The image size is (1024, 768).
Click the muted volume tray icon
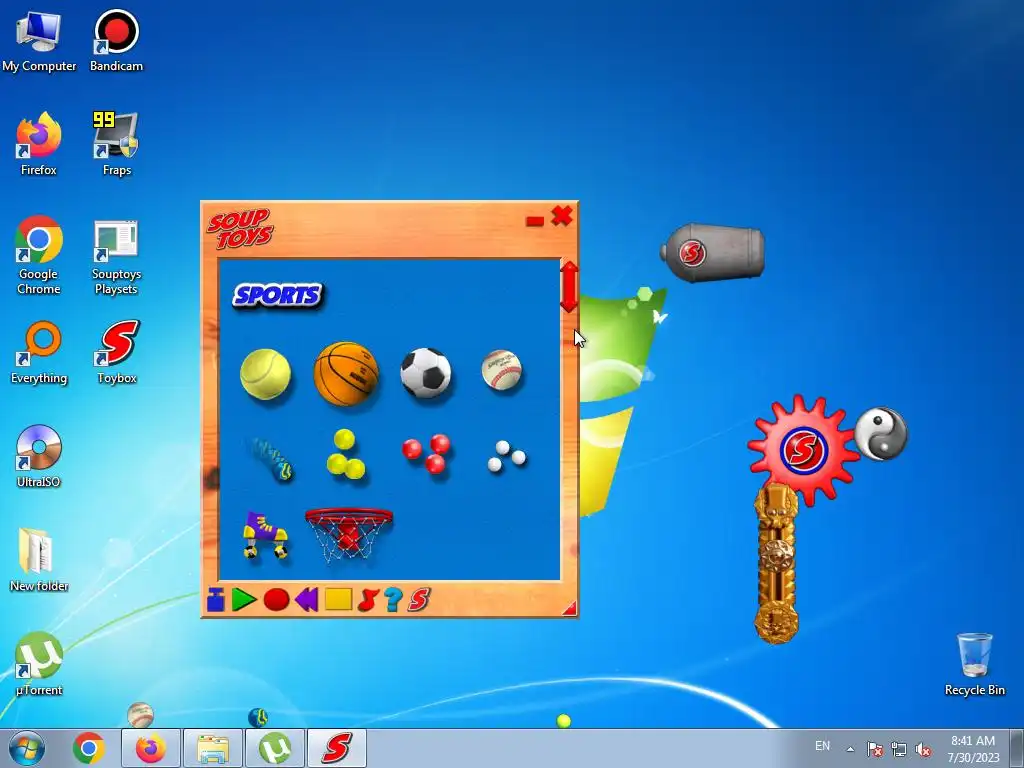[923, 749]
